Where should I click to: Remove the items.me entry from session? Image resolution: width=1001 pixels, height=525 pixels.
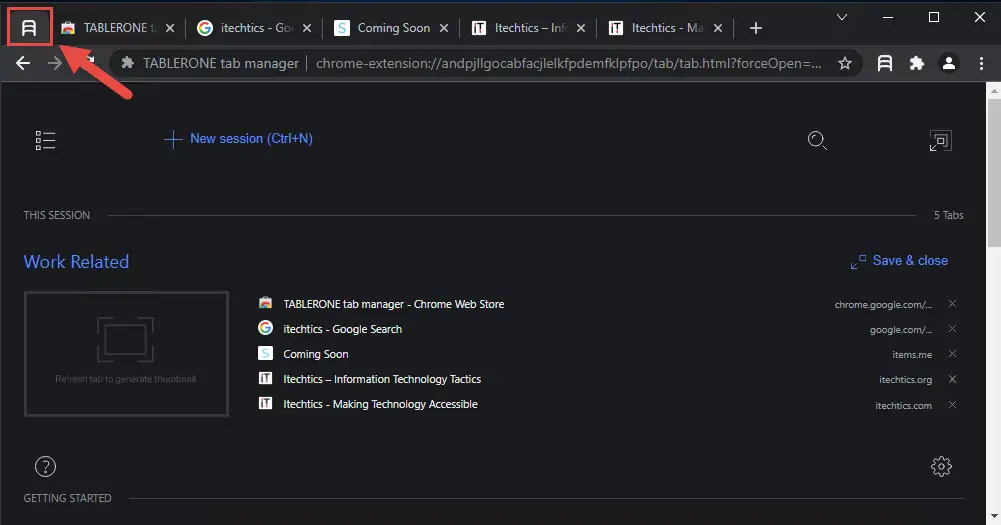[952, 353]
